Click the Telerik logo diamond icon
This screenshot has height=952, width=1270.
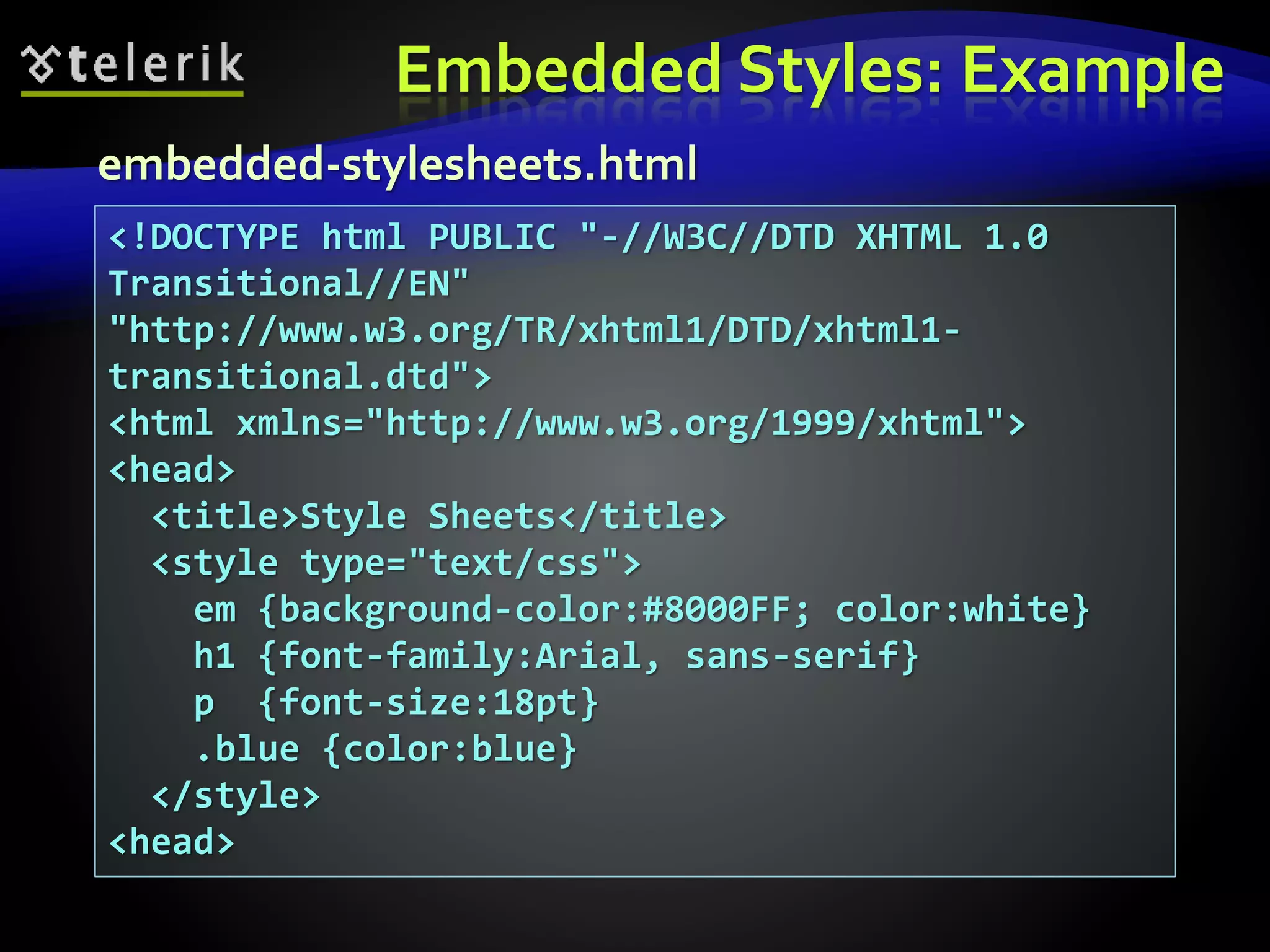tap(41, 64)
